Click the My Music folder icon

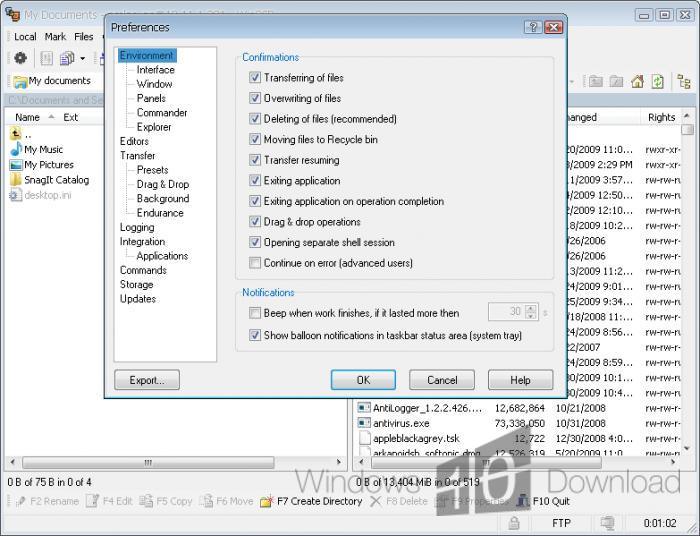(x=16, y=149)
